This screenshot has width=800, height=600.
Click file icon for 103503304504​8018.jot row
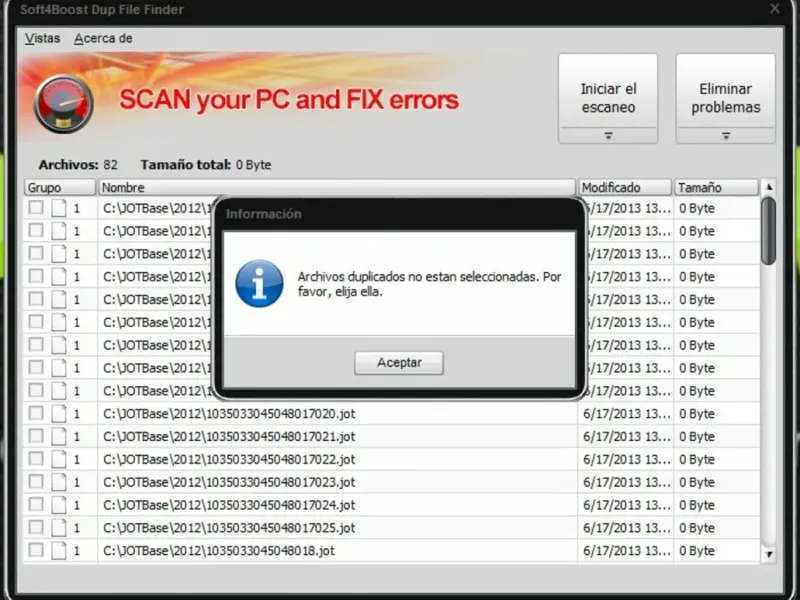tap(59, 551)
